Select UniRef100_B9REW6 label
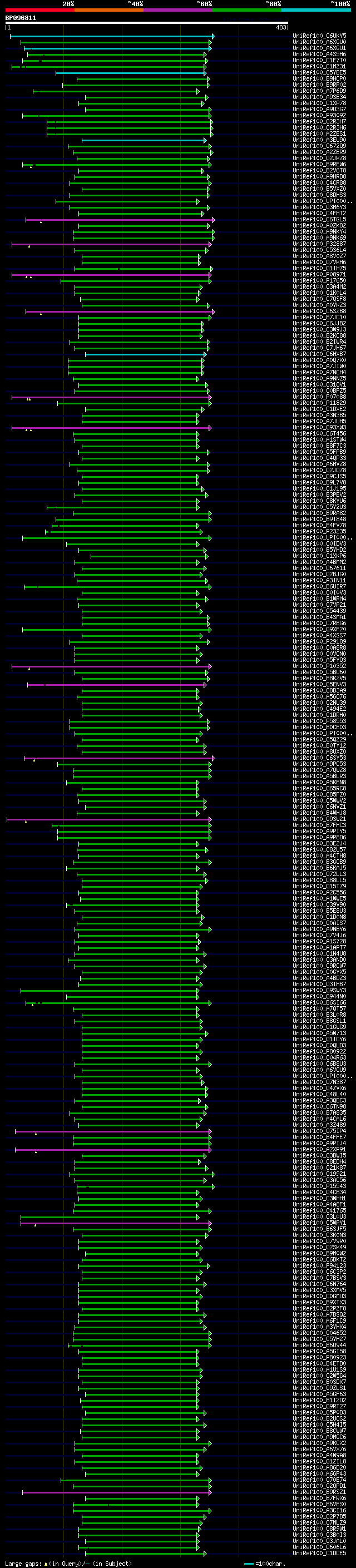The height and width of the screenshot is (1568, 356). 319,164
